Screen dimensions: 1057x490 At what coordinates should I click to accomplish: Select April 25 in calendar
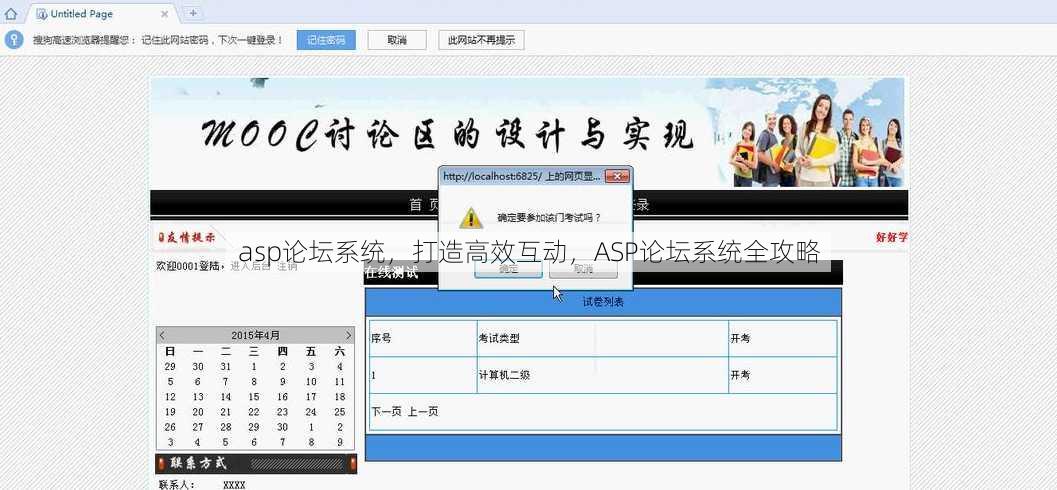[340, 412]
